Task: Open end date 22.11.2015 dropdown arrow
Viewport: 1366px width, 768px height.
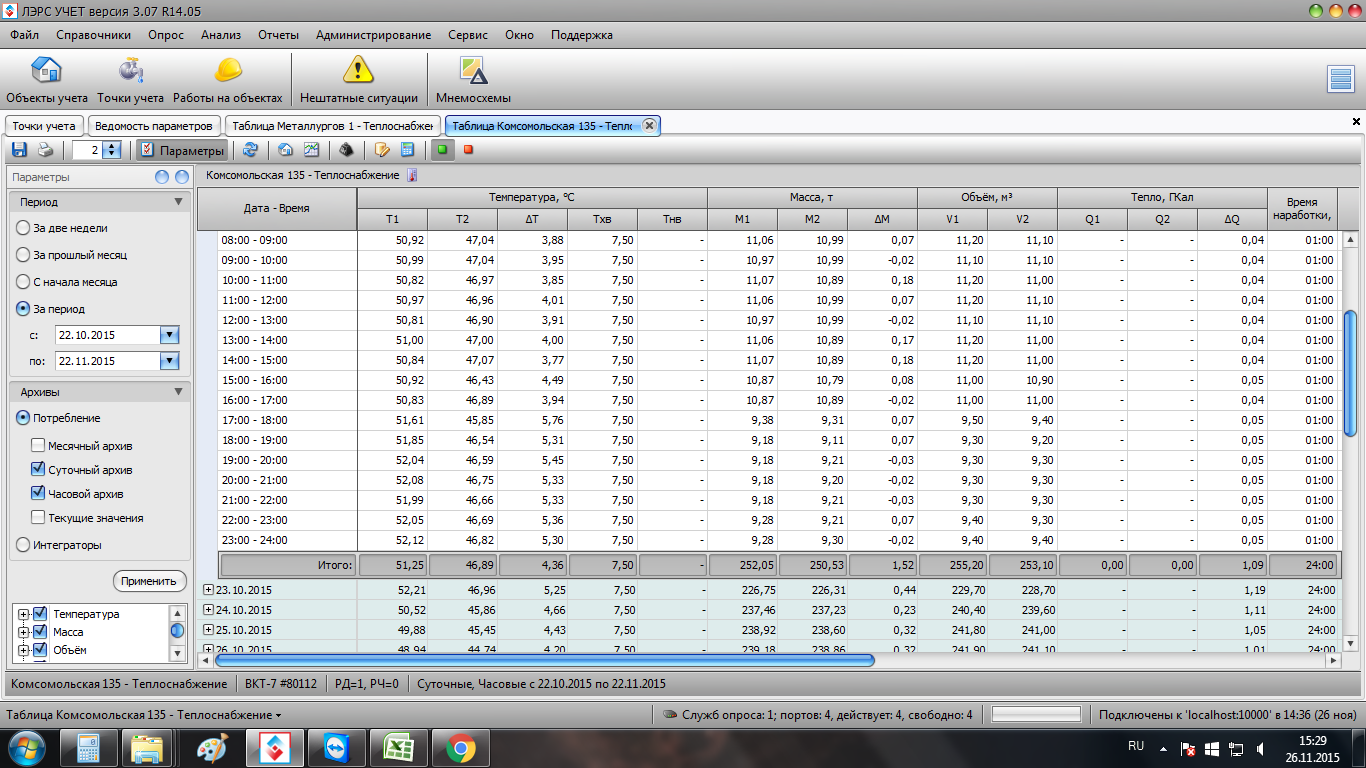Action: [x=169, y=361]
